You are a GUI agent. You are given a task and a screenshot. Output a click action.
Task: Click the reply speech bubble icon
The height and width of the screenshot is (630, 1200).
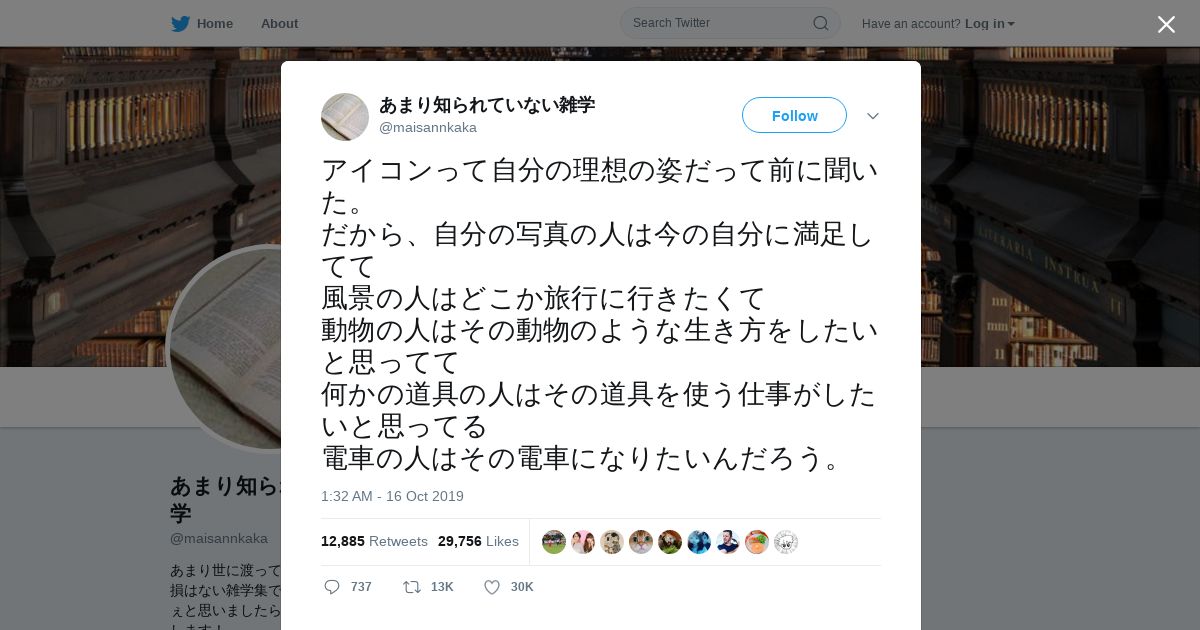[332, 587]
